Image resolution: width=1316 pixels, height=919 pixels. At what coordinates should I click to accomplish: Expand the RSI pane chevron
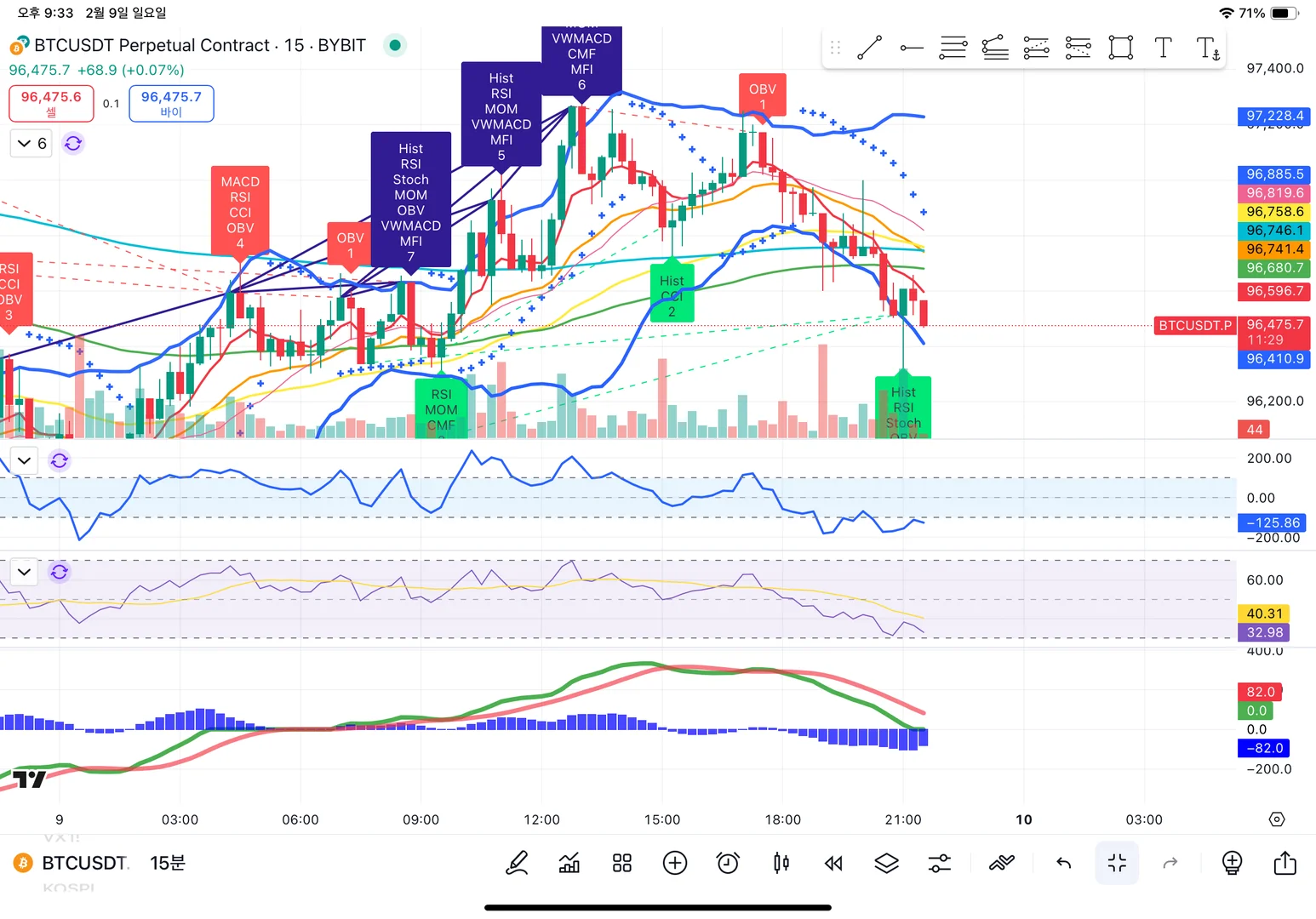(x=24, y=572)
